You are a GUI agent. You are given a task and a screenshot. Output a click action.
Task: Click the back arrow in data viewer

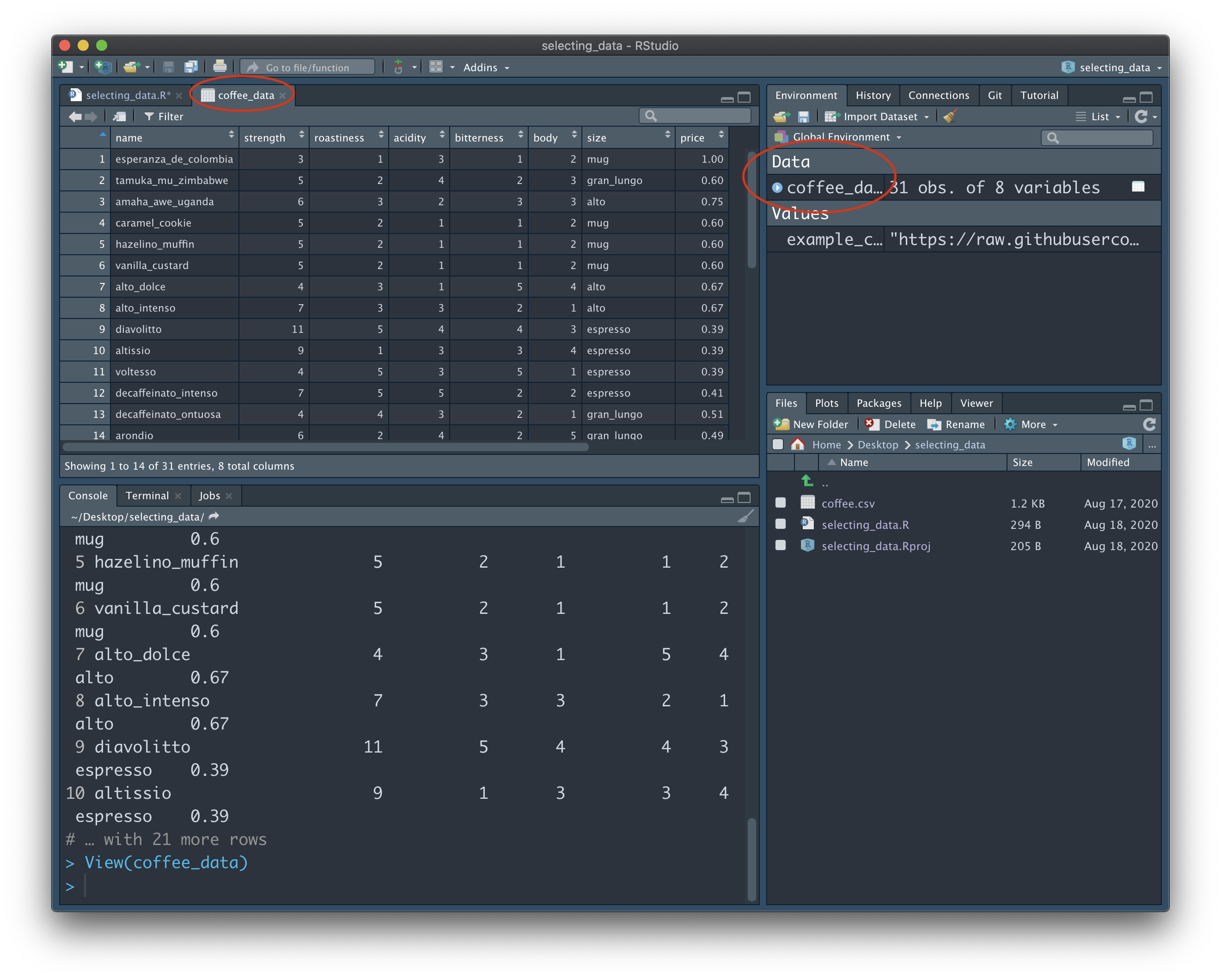pos(75,116)
